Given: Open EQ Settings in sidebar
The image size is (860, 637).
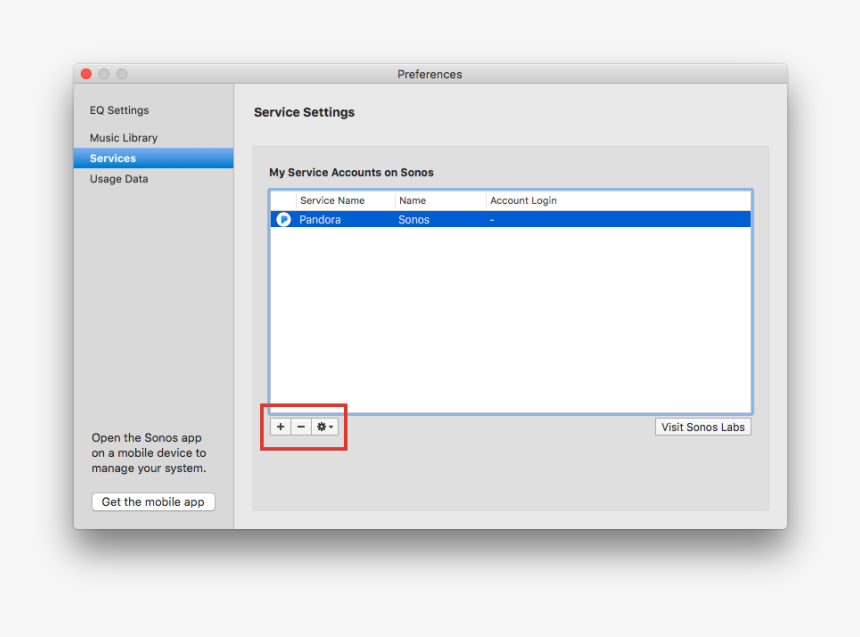Looking at the screenshot, I should pos(119,110).
